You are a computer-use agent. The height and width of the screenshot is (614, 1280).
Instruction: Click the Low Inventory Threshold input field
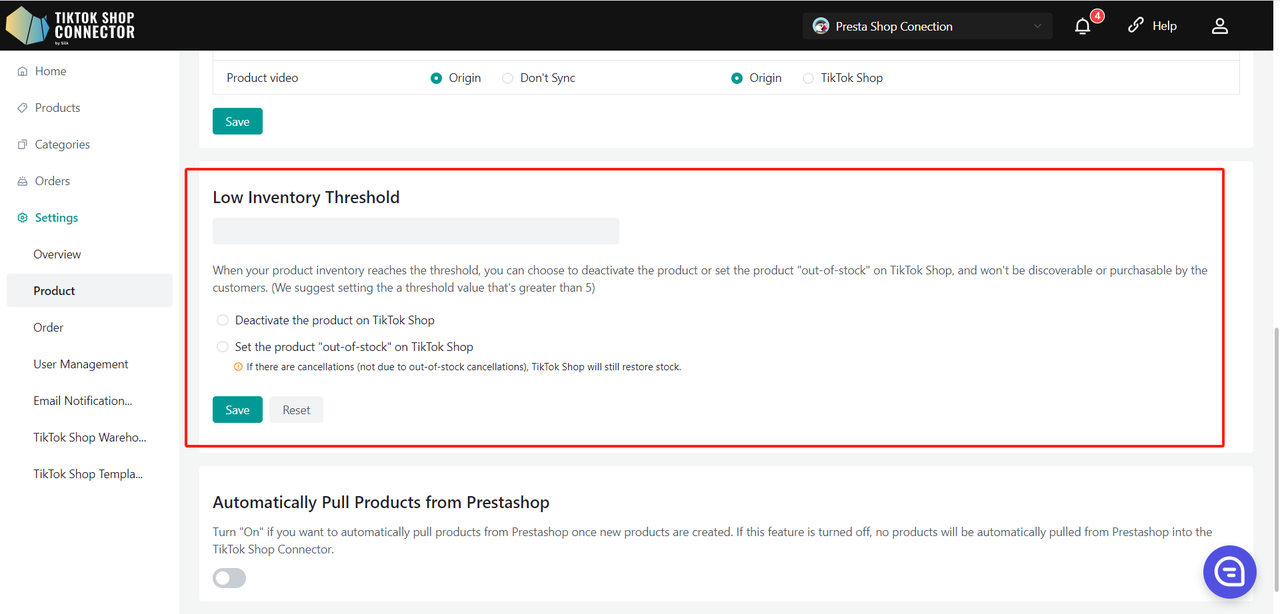point(416,231)
